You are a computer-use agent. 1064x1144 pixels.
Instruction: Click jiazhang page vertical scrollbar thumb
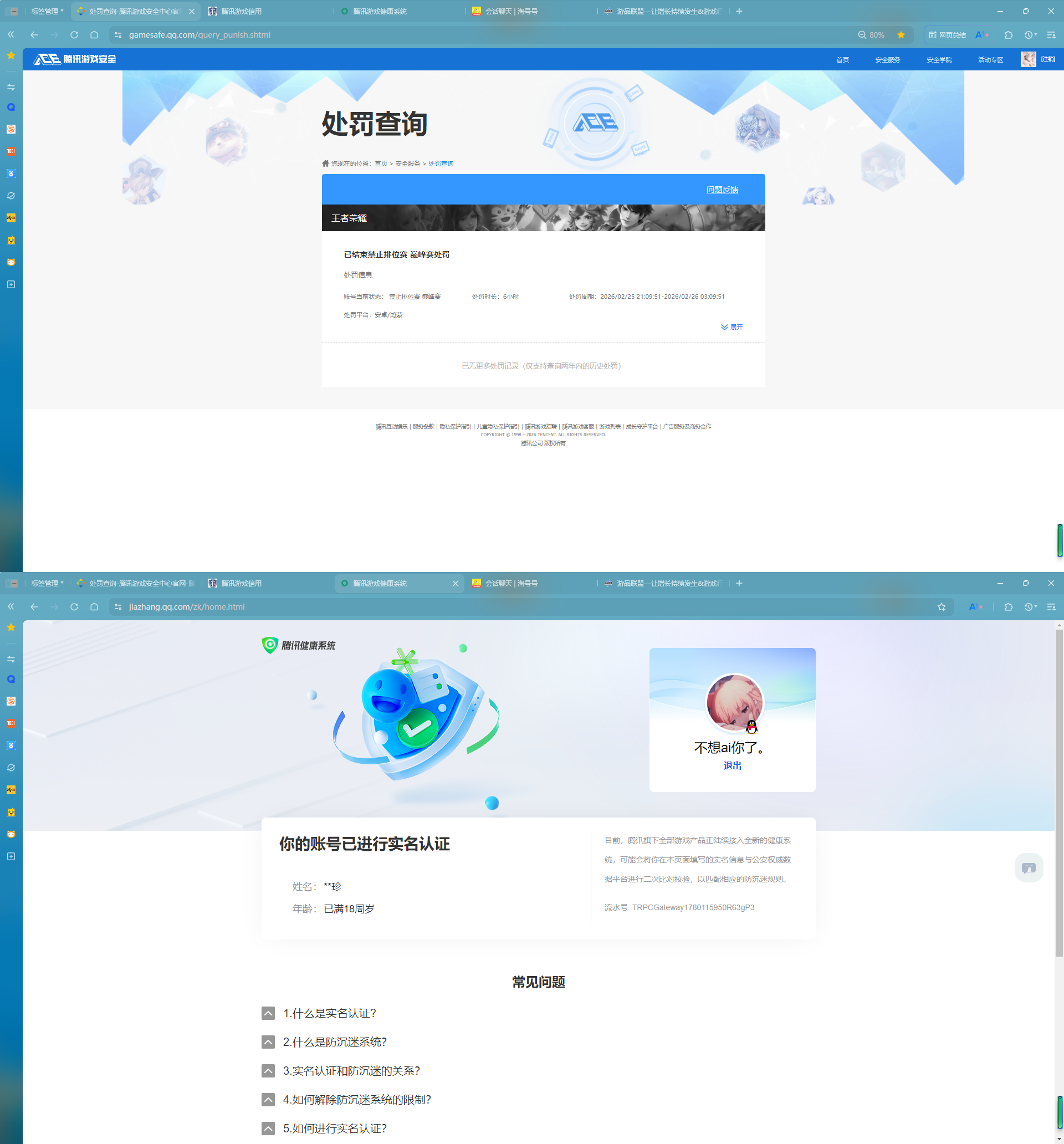pyautogui.click(x=1059, y=793)
